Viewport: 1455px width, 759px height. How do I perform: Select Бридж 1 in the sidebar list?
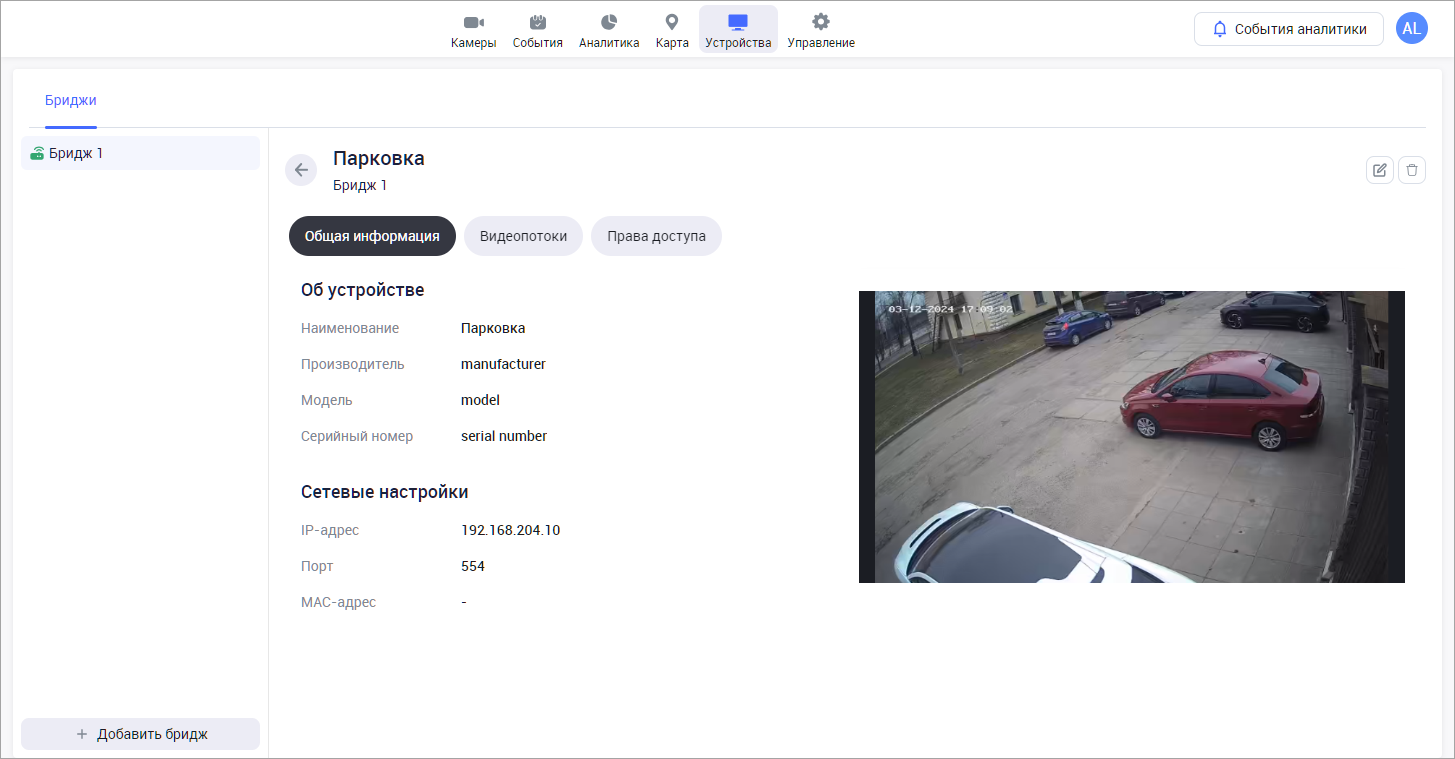click(140, 153)
